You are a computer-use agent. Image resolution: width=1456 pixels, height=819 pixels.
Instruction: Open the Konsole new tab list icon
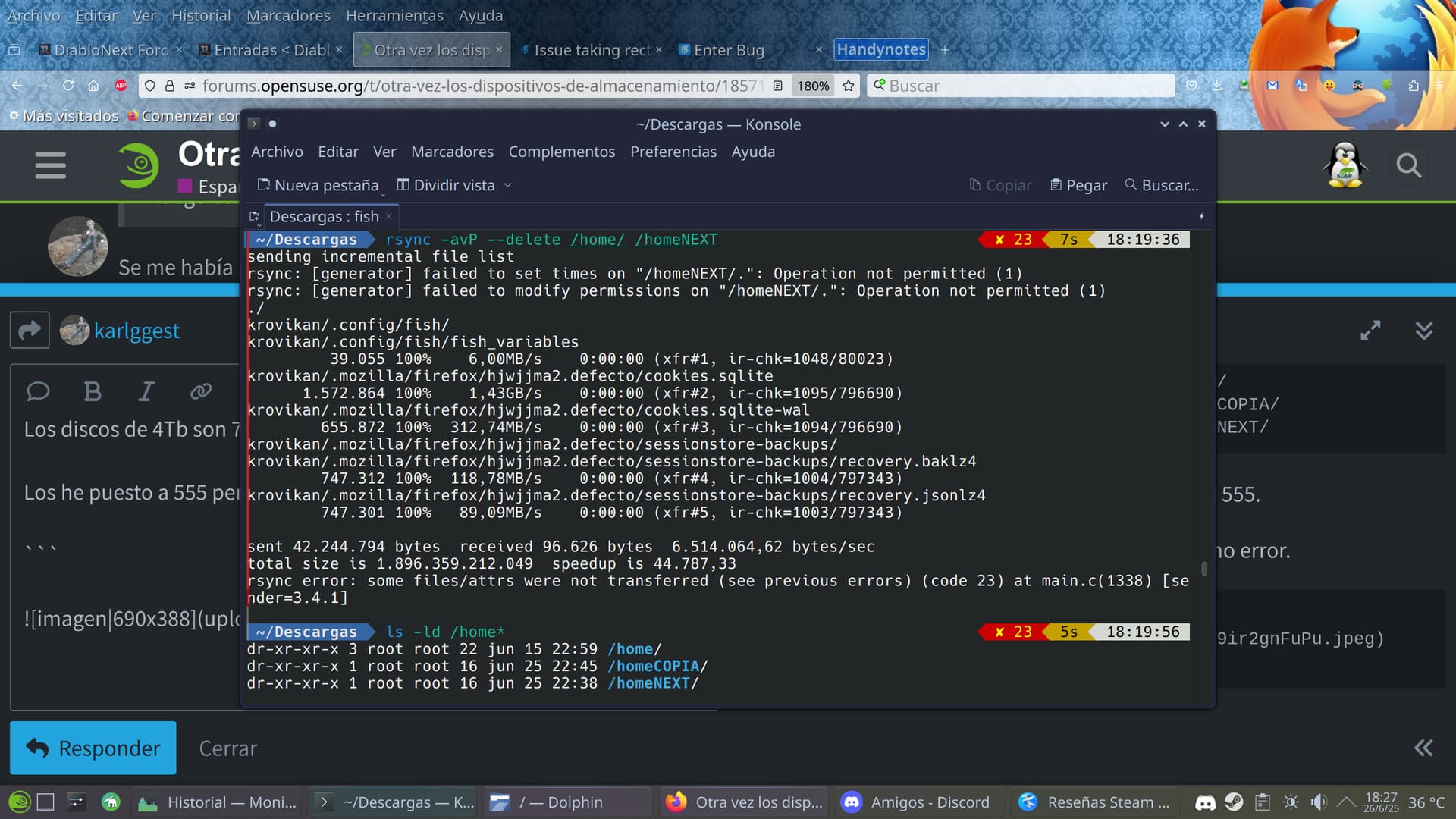click(255, 217)
